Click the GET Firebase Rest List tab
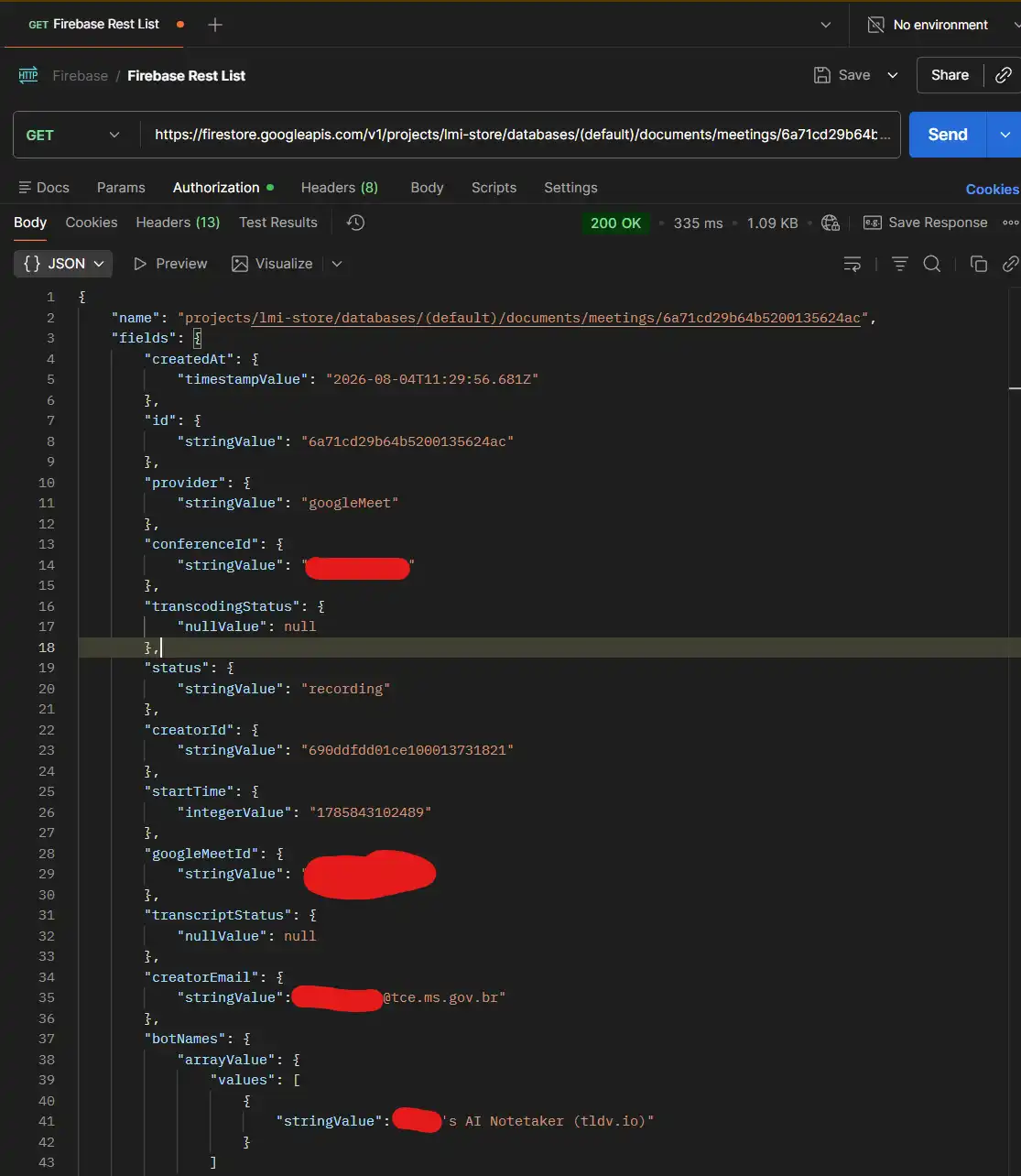Viewport: 1021px width, 1176px height. [94, 25]
